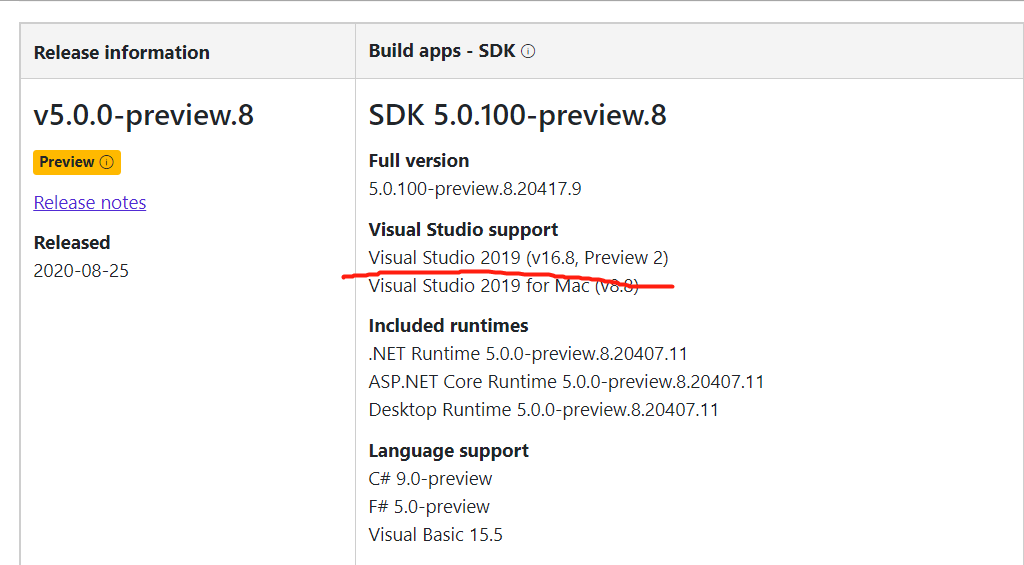Click the Released label
Viewport: 1024px width, 565px height.
(x=72, y=242)
